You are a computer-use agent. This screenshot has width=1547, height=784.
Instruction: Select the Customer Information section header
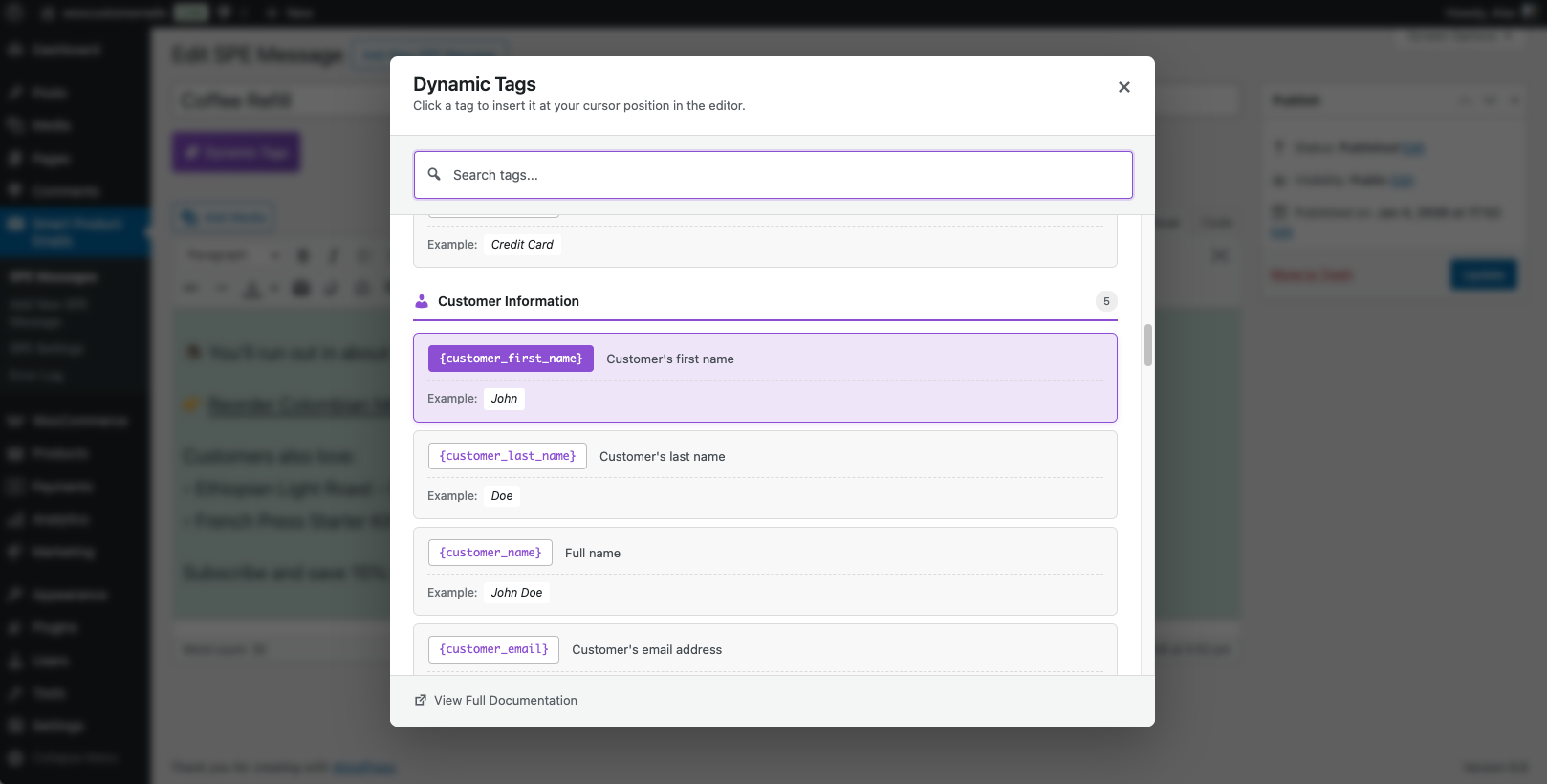[x=509, y=301]
